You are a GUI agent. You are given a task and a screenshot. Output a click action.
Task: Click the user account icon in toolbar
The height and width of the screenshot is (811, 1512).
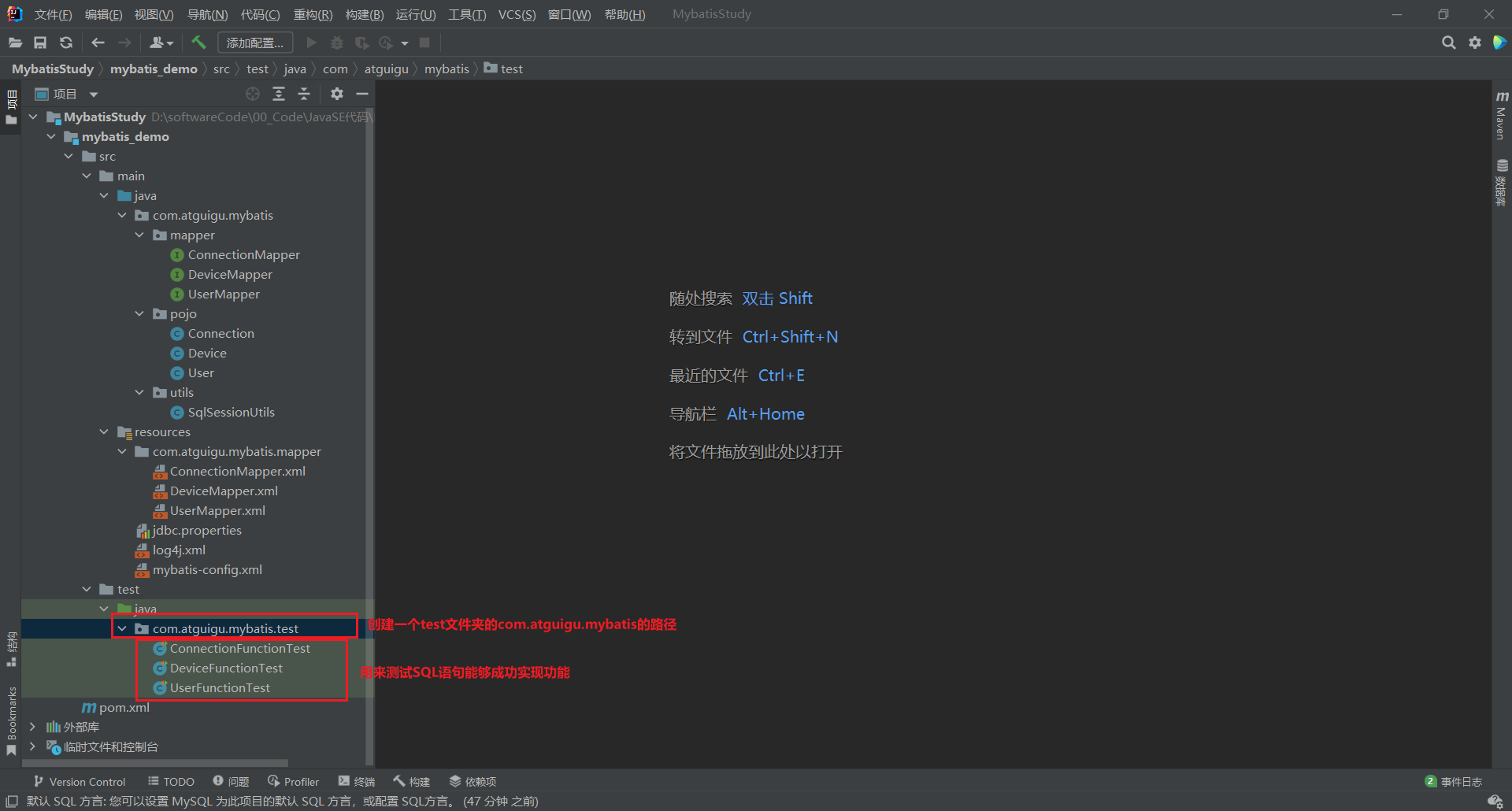click(161, 43)
